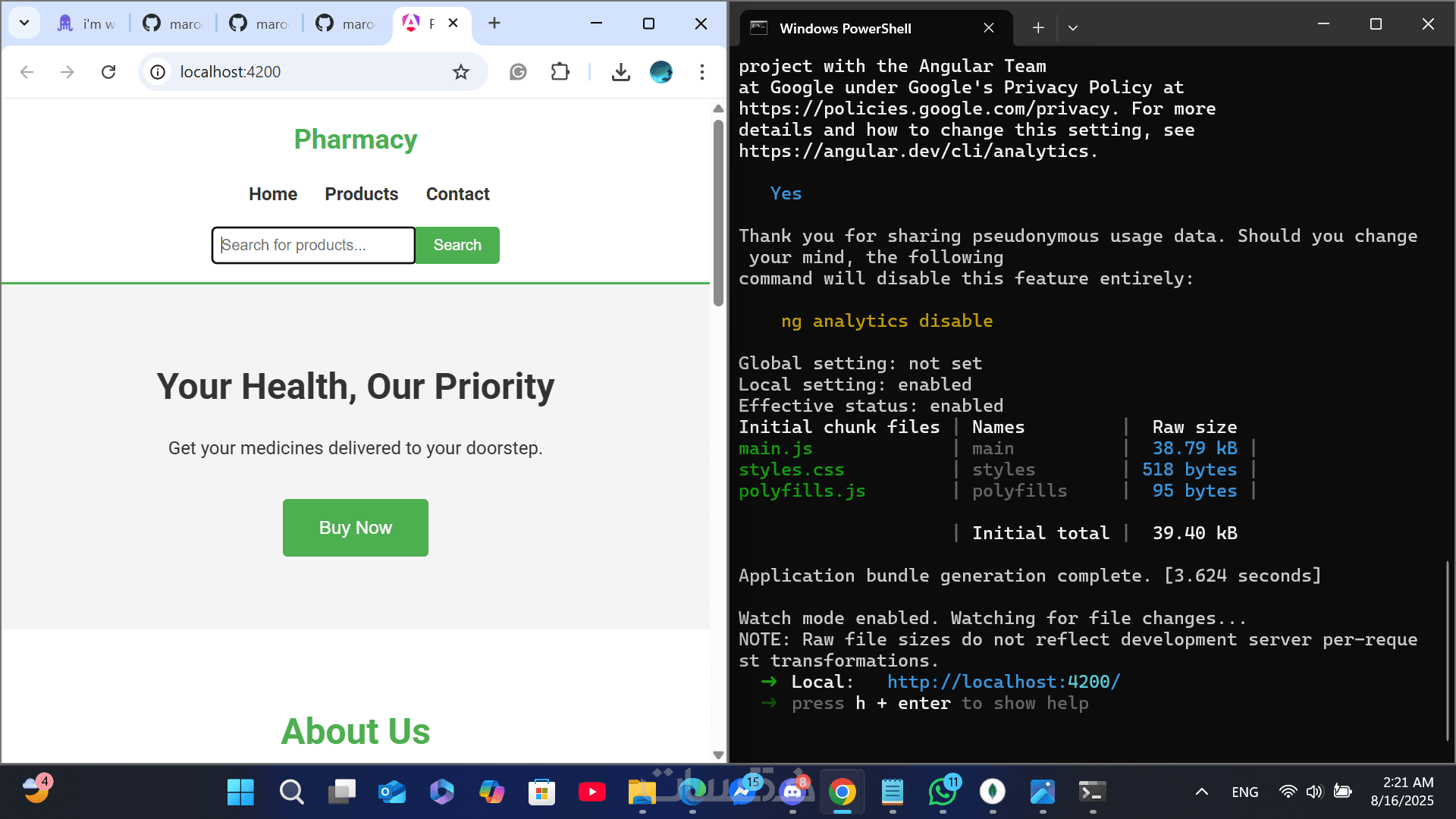Select the Contact navigation item
This screenshot has height=819, width=1456.
[457, 194]
